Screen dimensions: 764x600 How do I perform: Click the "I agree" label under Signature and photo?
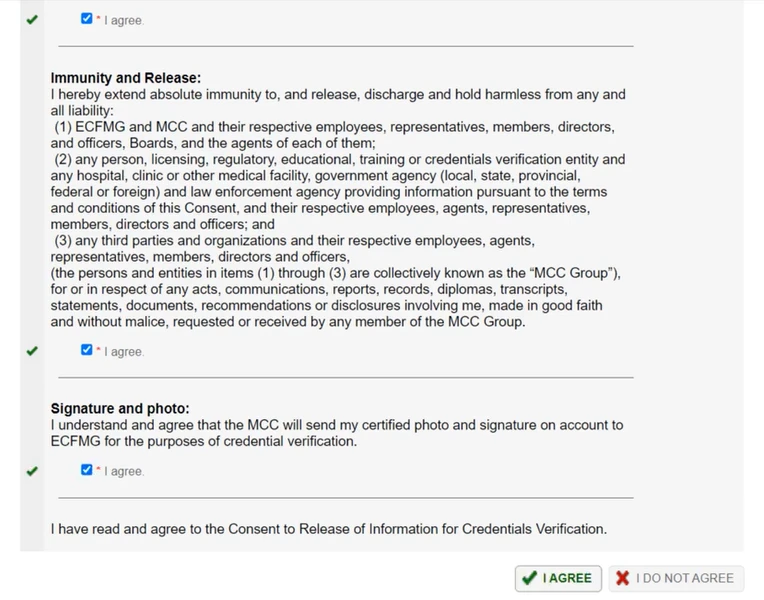pos(124,471)
